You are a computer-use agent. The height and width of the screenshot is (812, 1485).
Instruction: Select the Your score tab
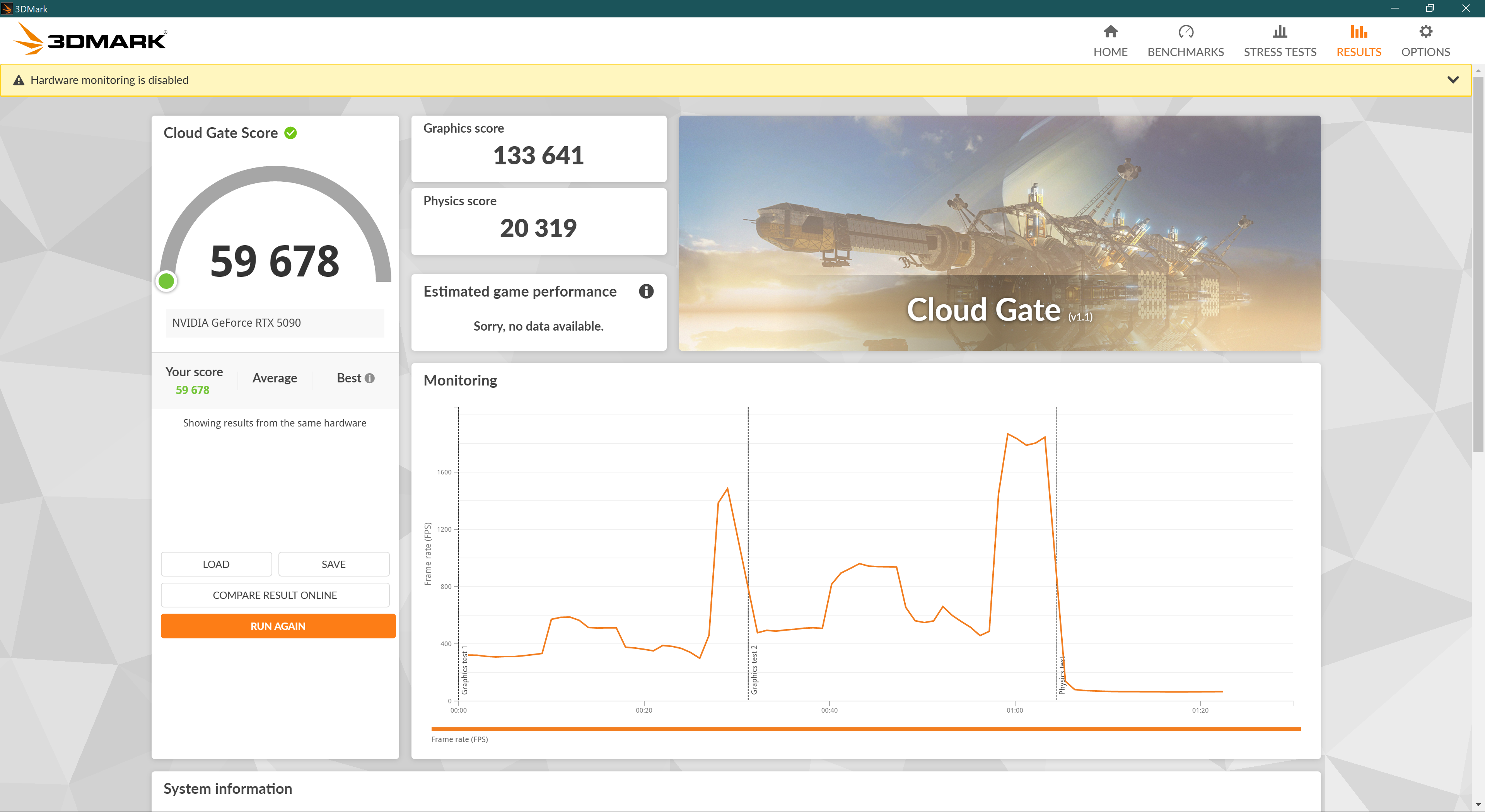194,380
